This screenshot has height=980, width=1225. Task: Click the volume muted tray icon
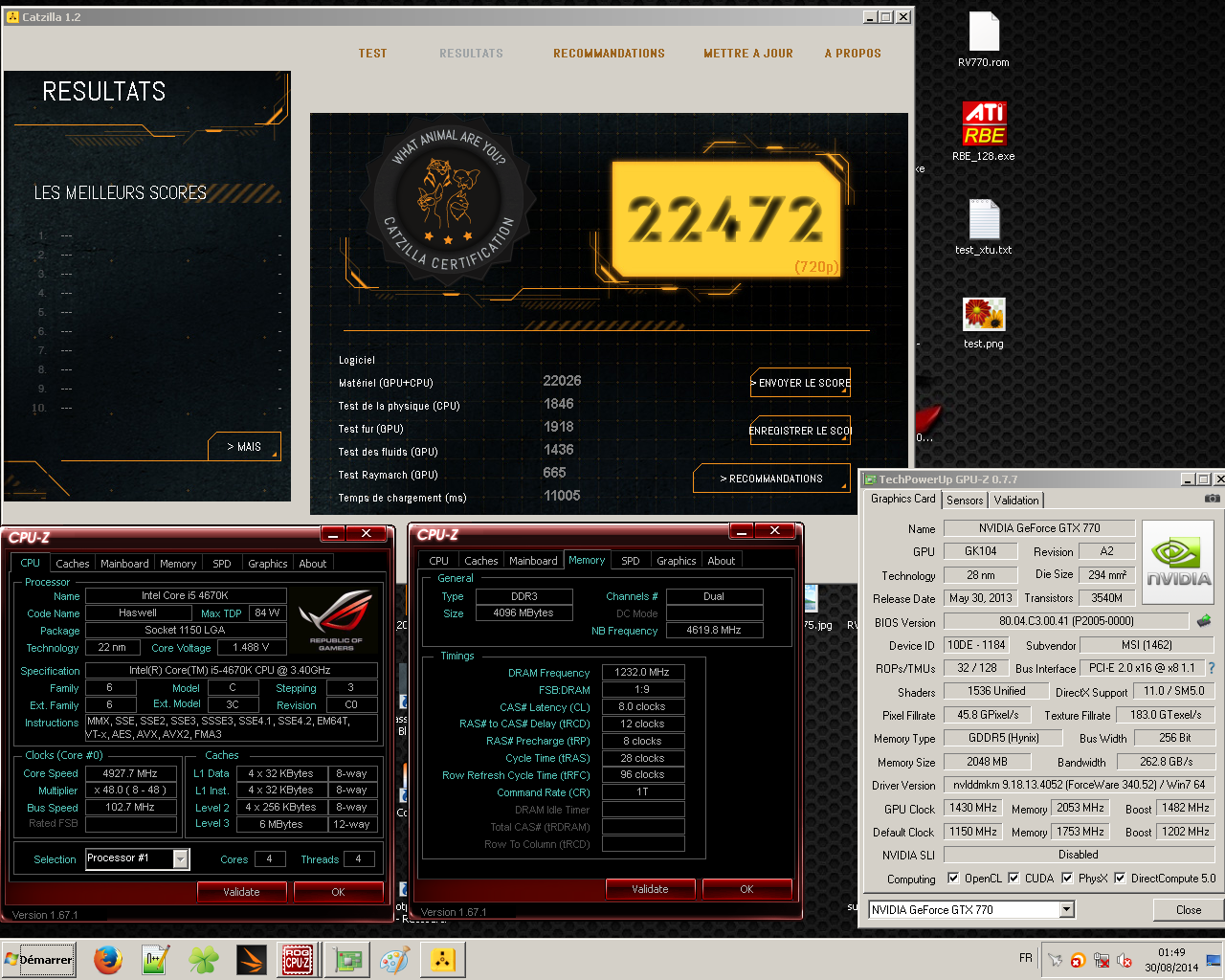coord(1125,960)
